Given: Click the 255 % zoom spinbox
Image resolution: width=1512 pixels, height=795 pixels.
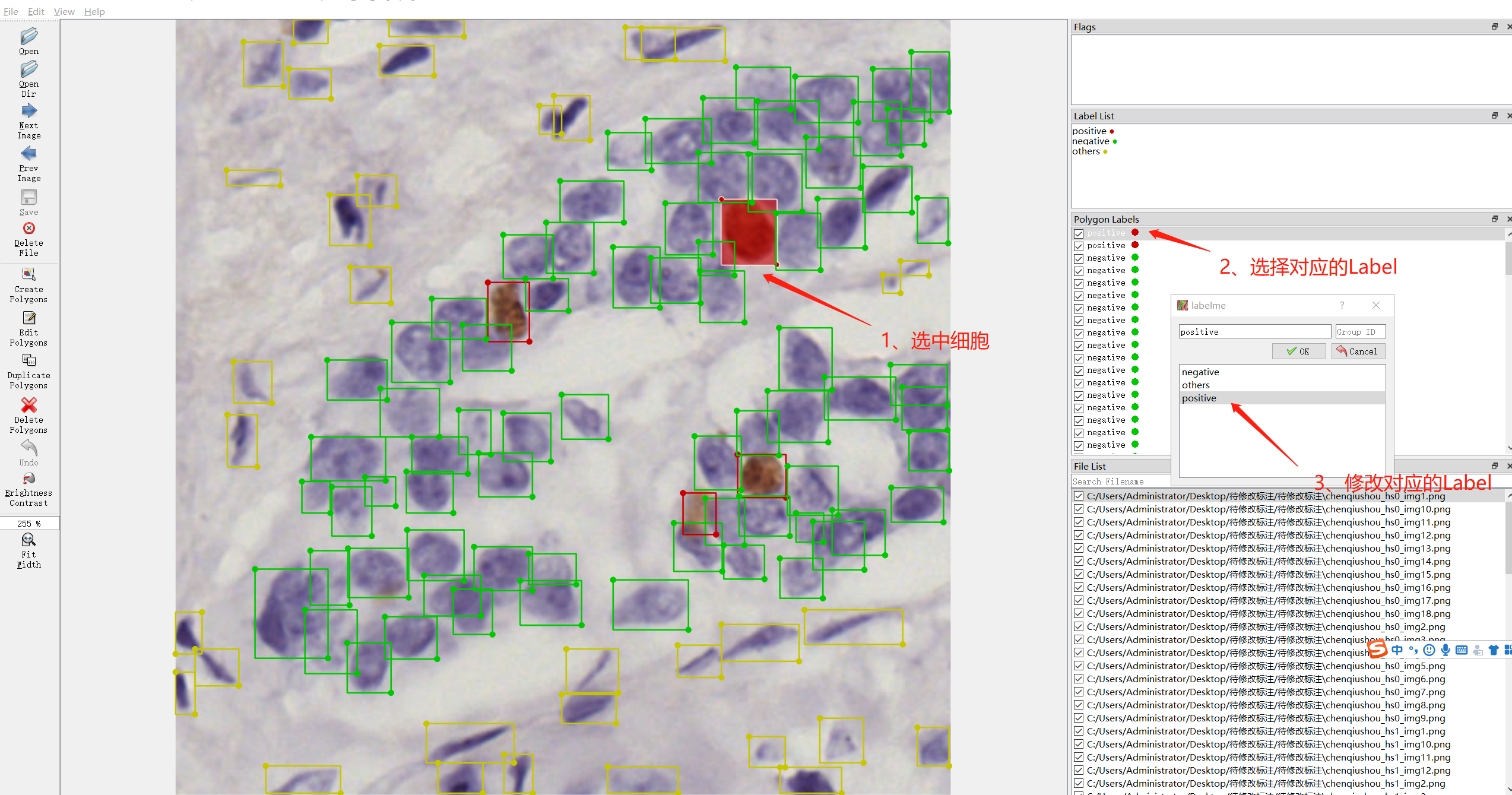Looking at the screenshot, I should 29,523.
